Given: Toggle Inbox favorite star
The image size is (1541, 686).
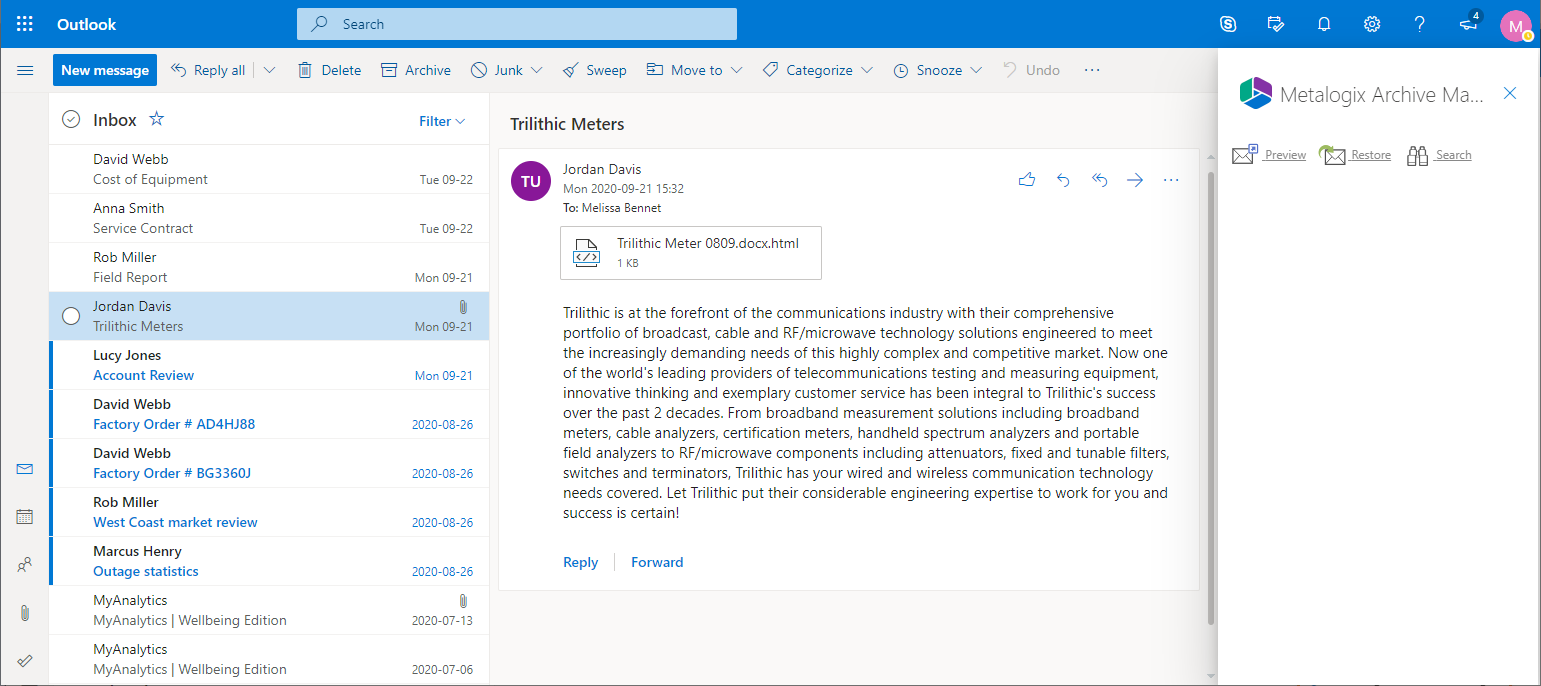Looking at the screenshot, I should coord(156,120).
